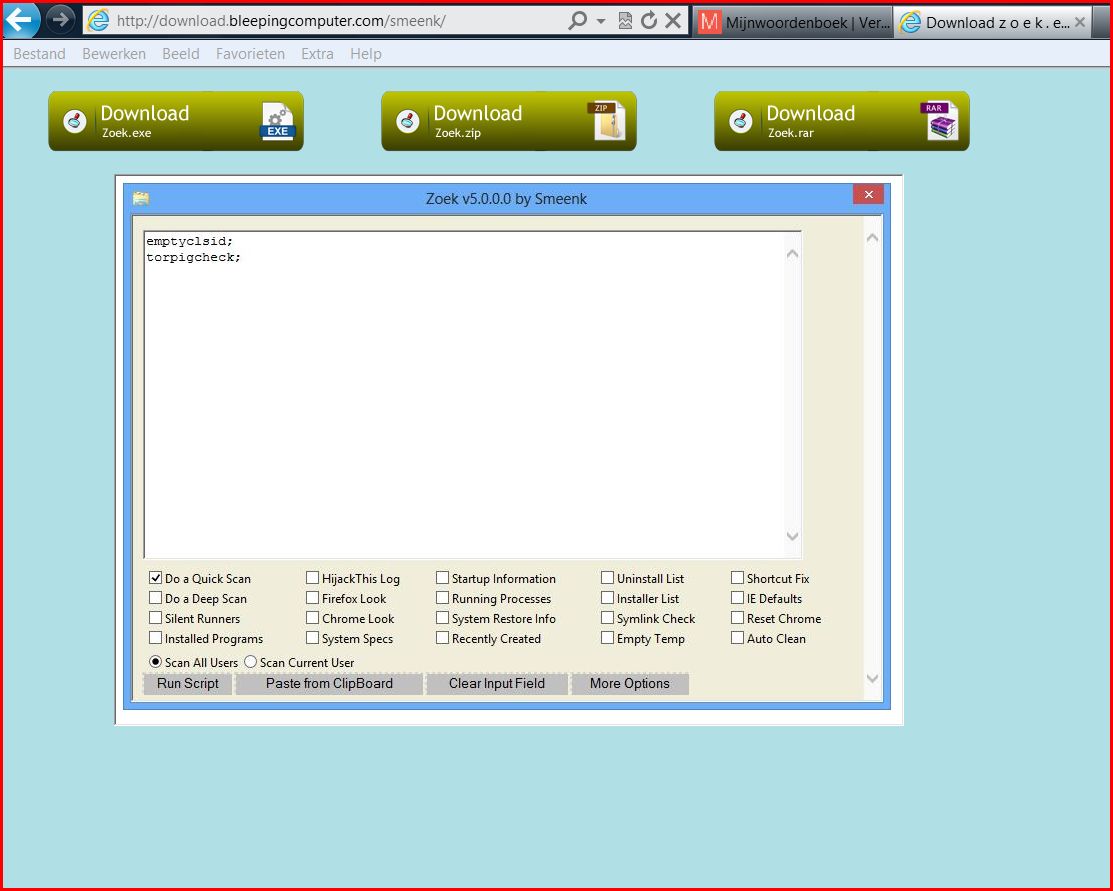This screenshot has height=891, width=1113.
Task: Click the Run Script button
Action: pos(187,684)
